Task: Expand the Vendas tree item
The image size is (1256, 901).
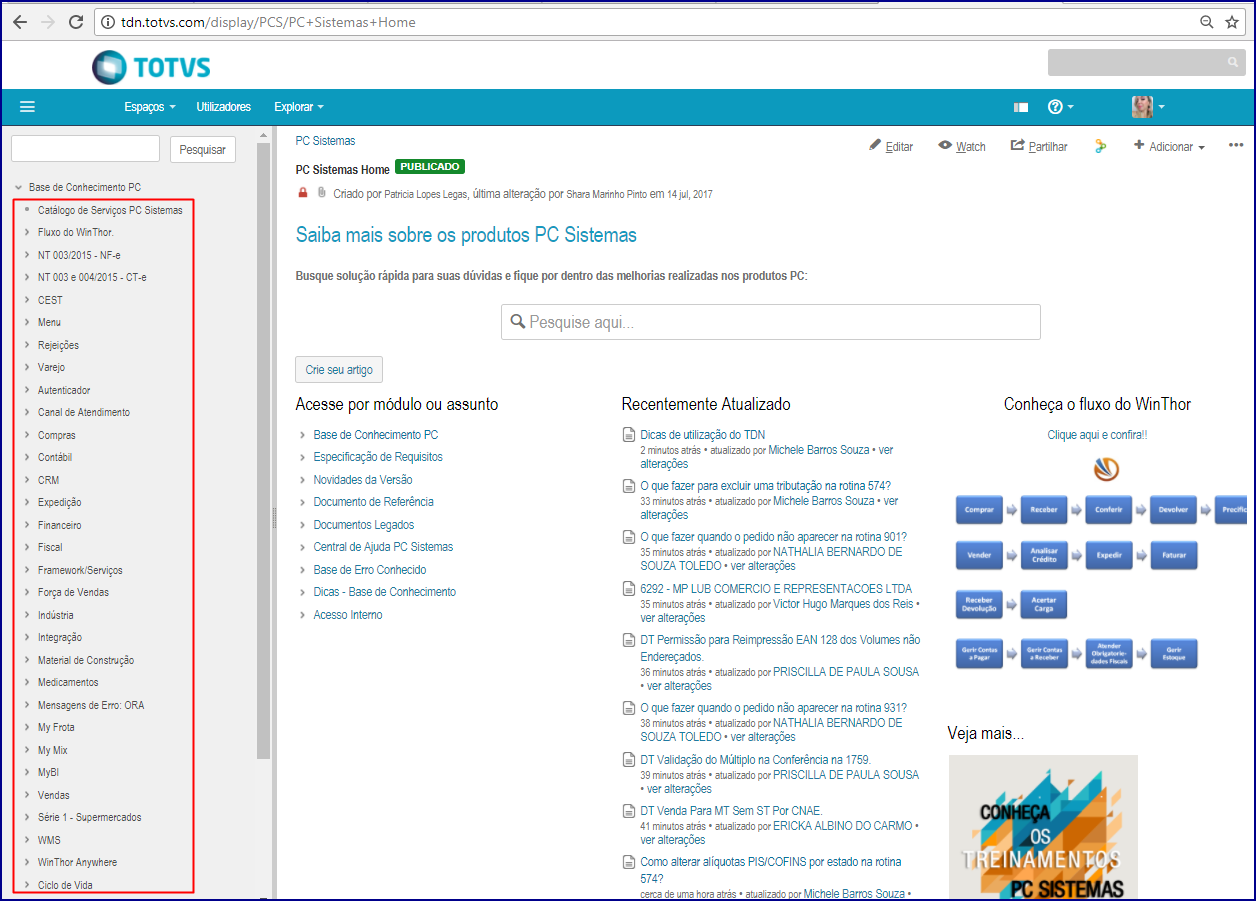Action: tap(27, 795)
